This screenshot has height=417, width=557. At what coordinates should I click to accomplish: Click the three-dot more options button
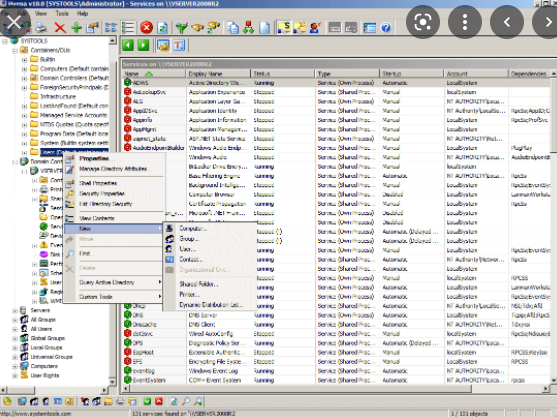pyautogui.click(x=465, y=22)
